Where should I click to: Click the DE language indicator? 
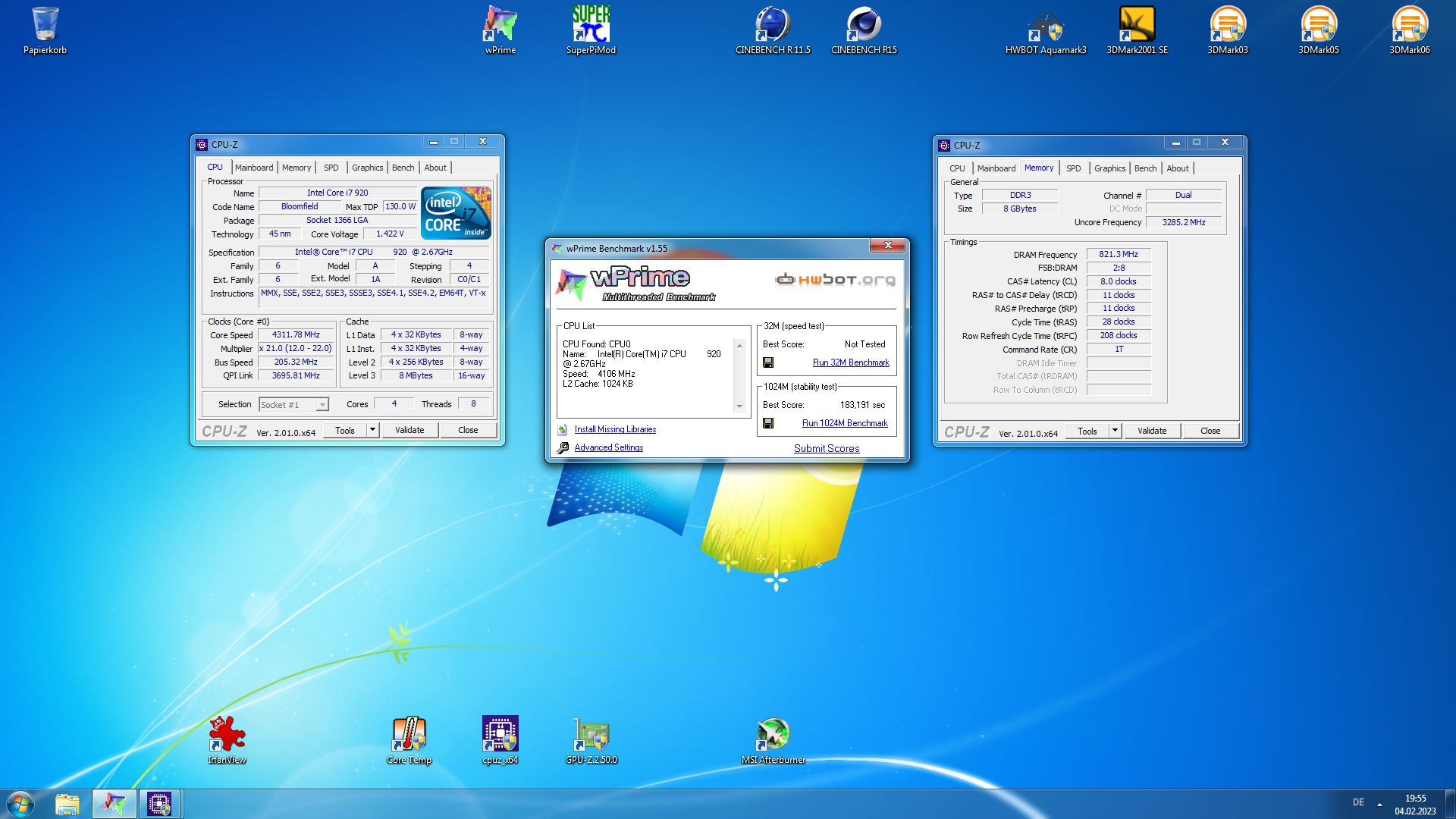tap(1358, 802)
